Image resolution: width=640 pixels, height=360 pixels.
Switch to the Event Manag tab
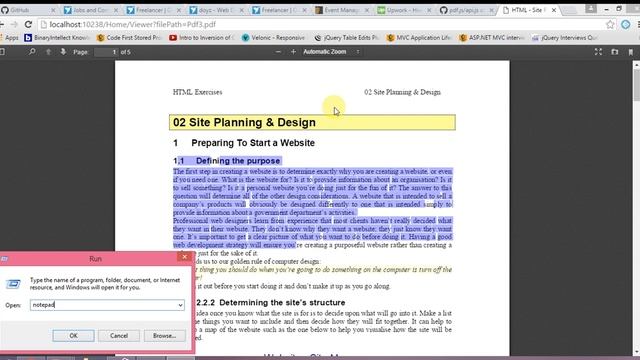coord(342,10)
